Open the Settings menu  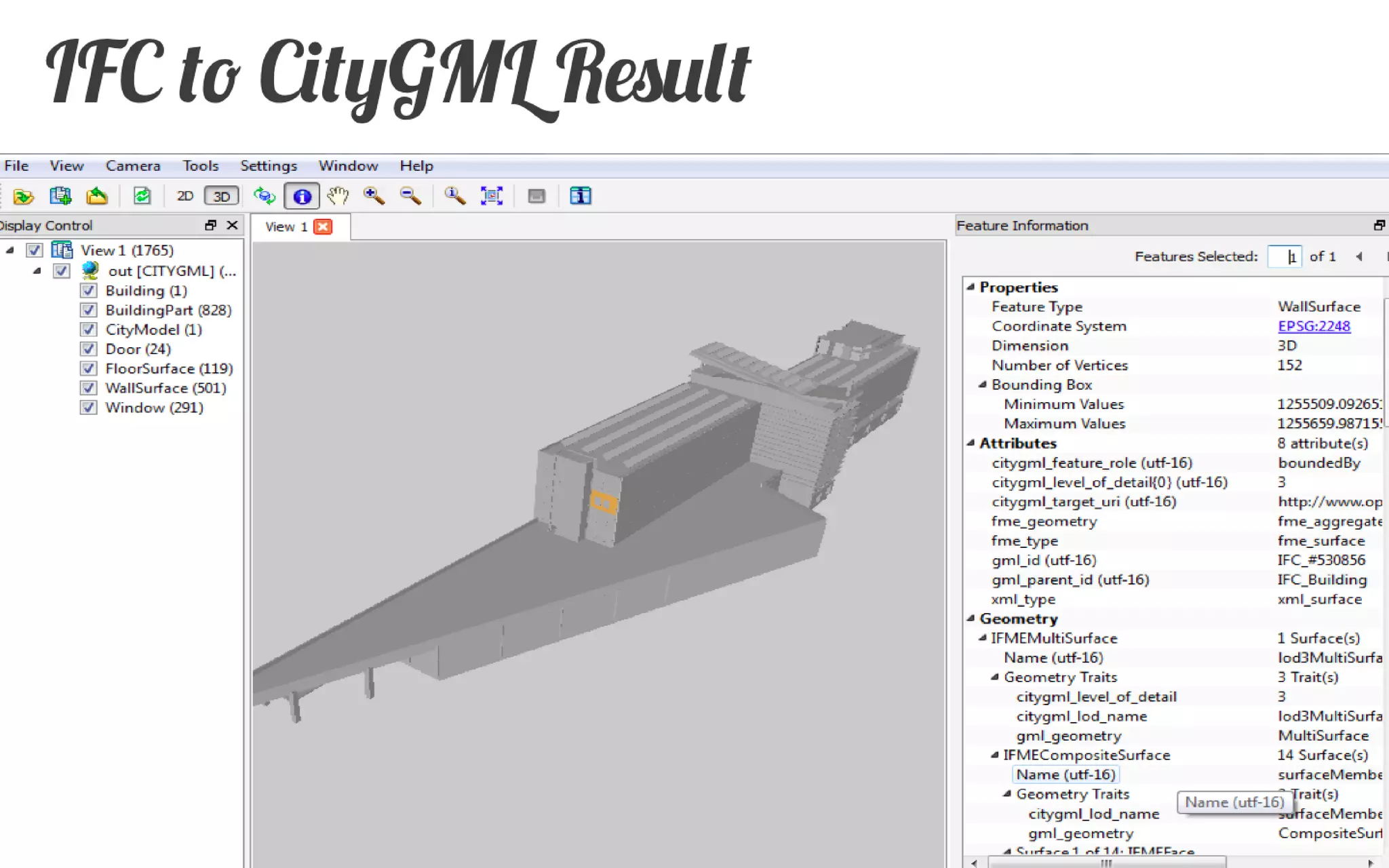coord(269,166)
